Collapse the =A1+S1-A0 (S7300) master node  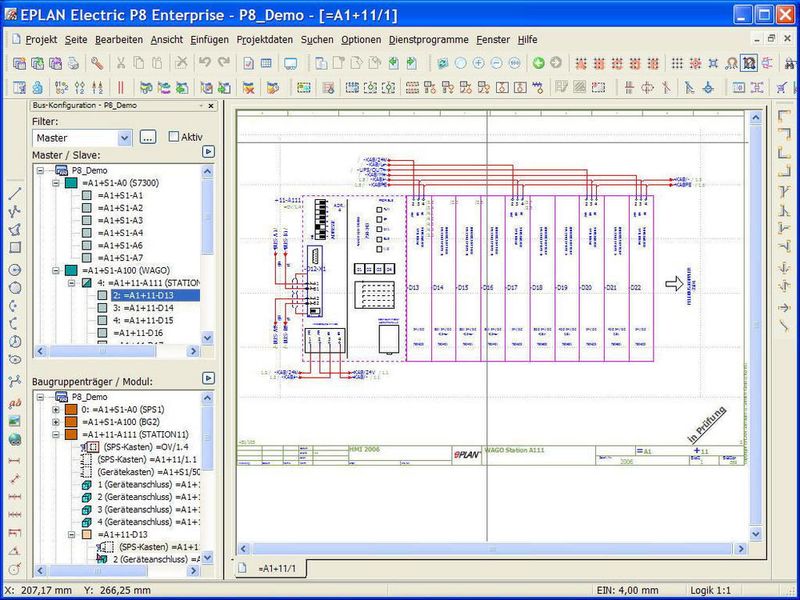point(56,183)
